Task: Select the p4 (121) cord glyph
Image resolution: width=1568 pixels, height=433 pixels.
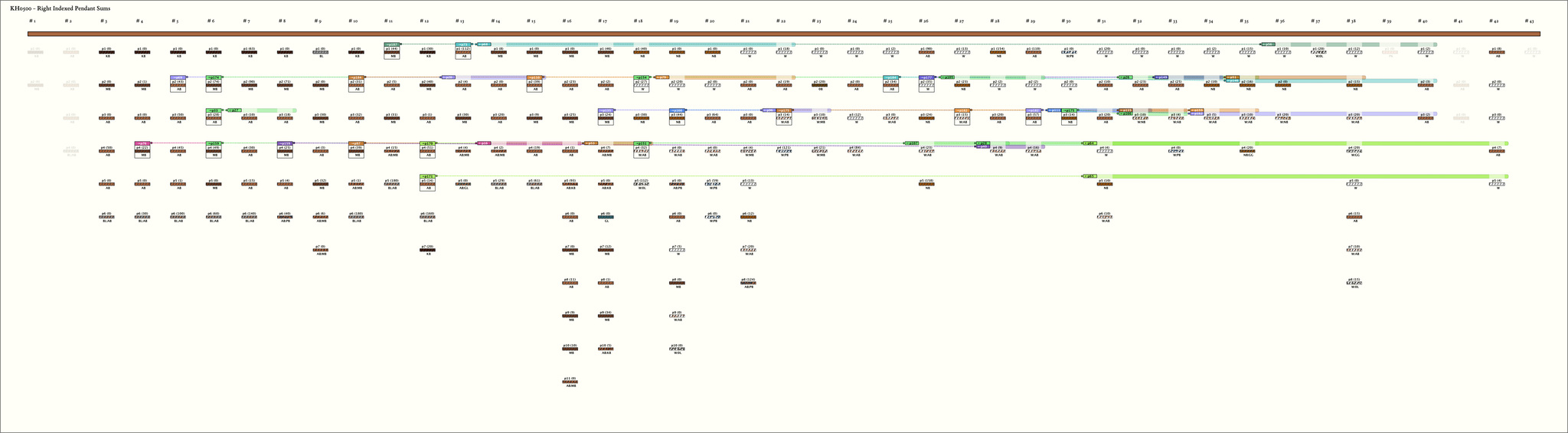Action: tap(783, 151)
